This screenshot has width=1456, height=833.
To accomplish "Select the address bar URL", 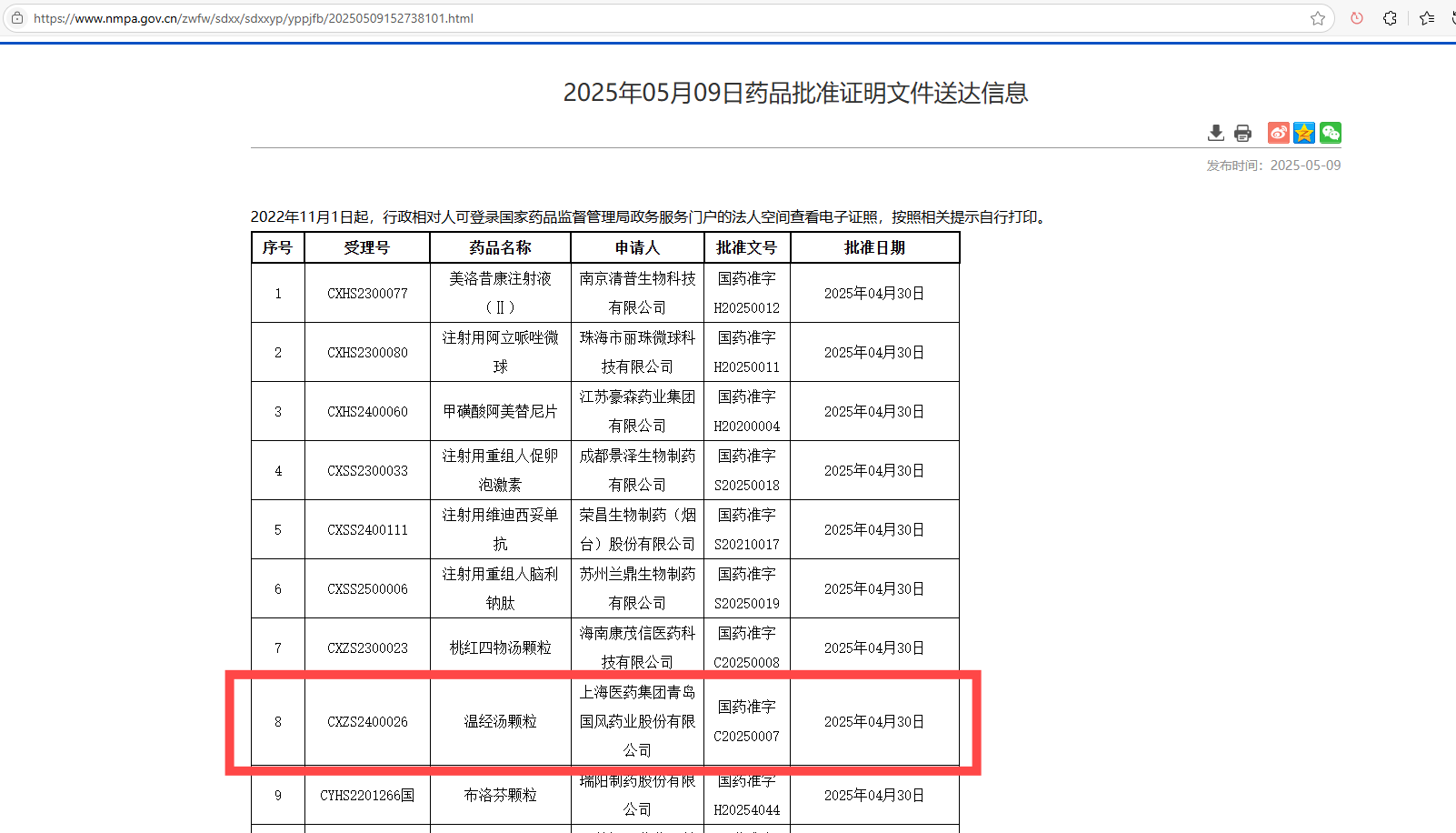I will point(254,17).
